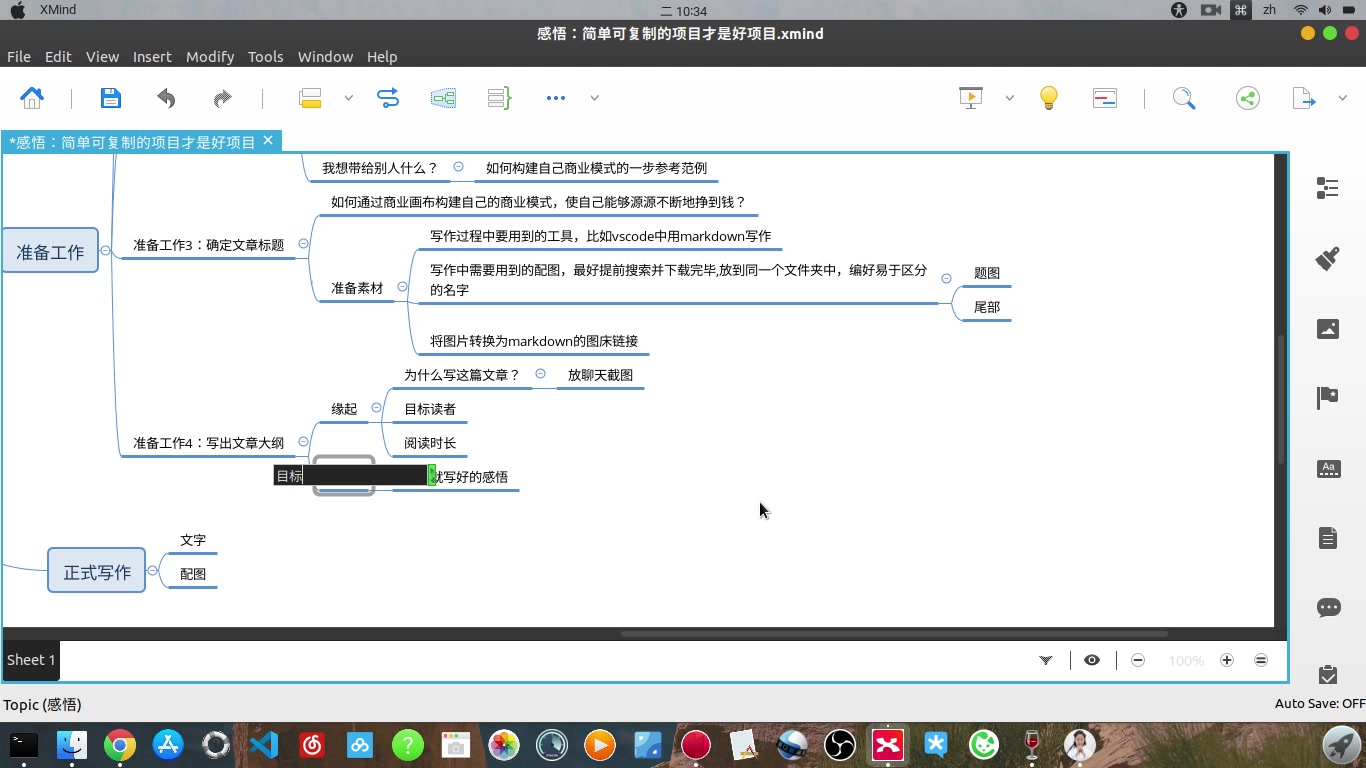Insert a Summary bracket

pyautogui.click(x=498, y=98)
